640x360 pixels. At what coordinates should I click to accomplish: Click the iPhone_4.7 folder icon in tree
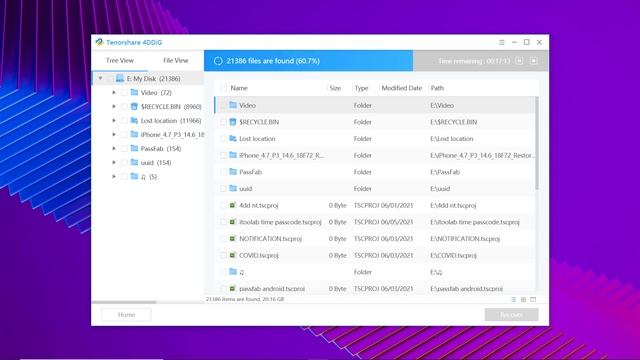(134, 134)
